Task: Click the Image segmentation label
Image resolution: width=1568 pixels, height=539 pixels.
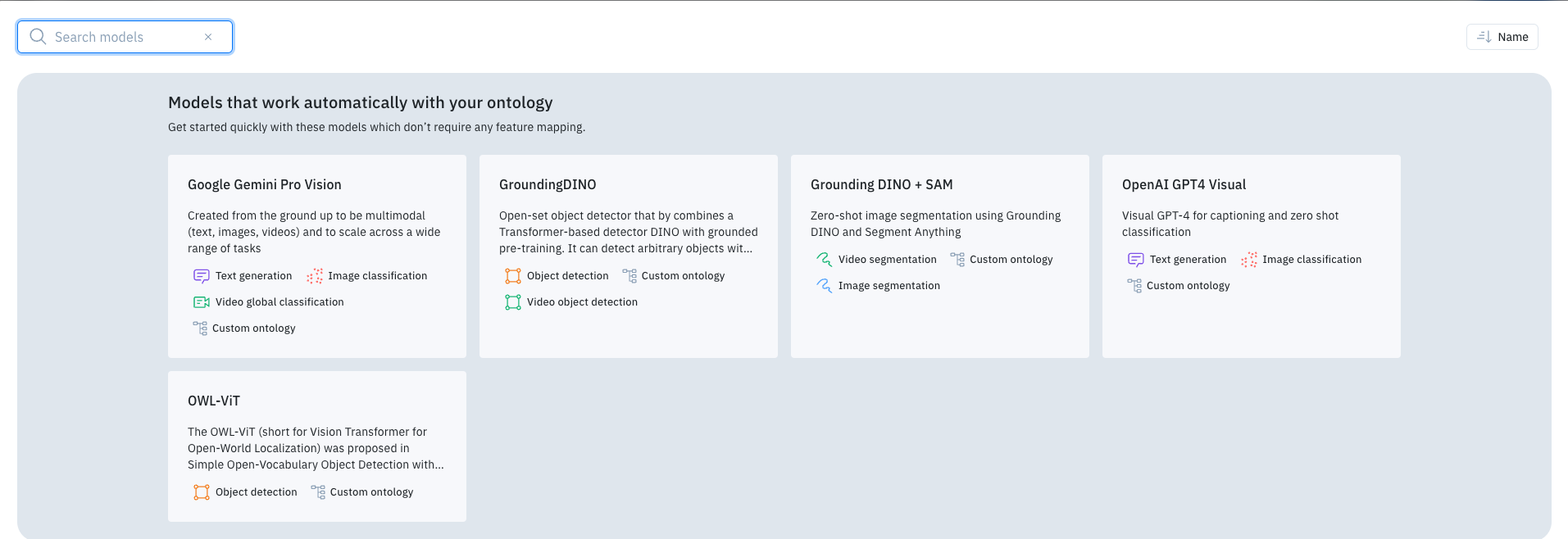Action: (889, 286)
